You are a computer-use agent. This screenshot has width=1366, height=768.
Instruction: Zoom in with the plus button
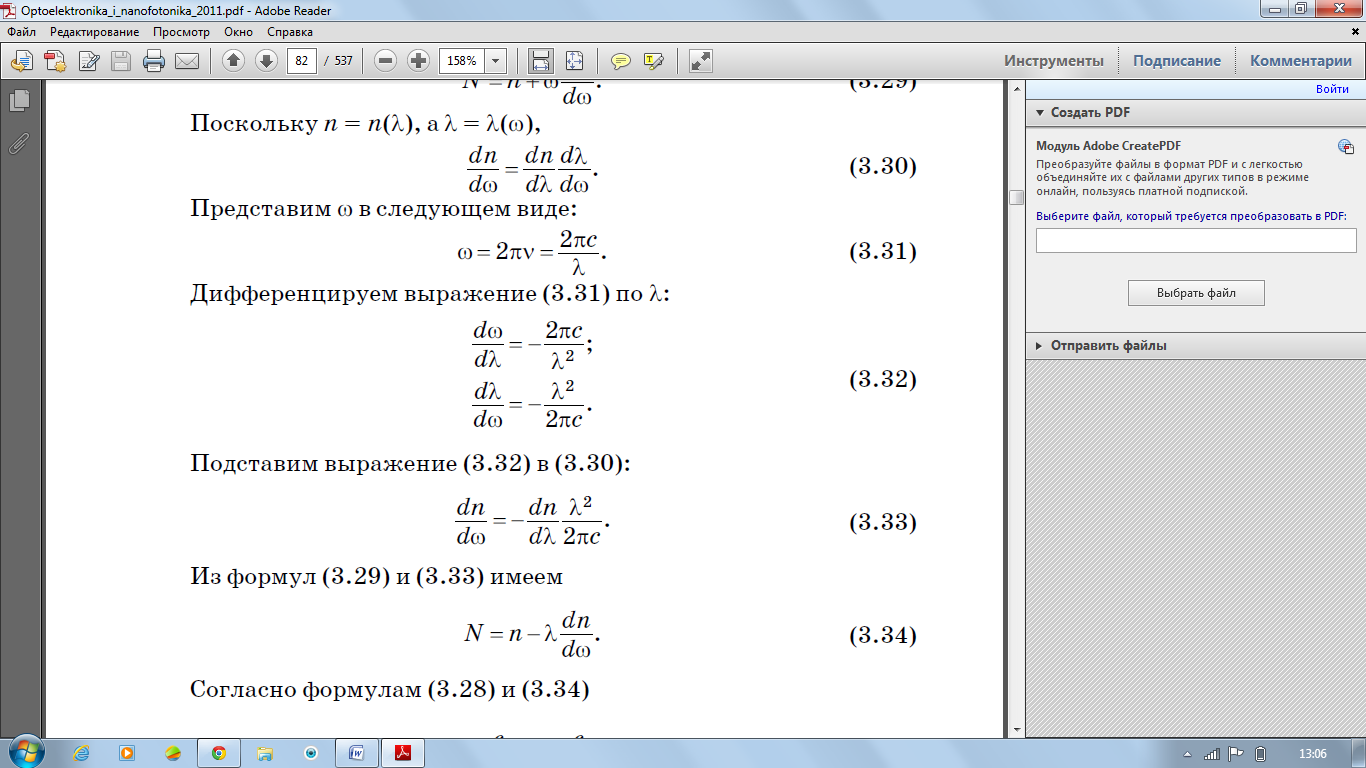tap(419, 61)
